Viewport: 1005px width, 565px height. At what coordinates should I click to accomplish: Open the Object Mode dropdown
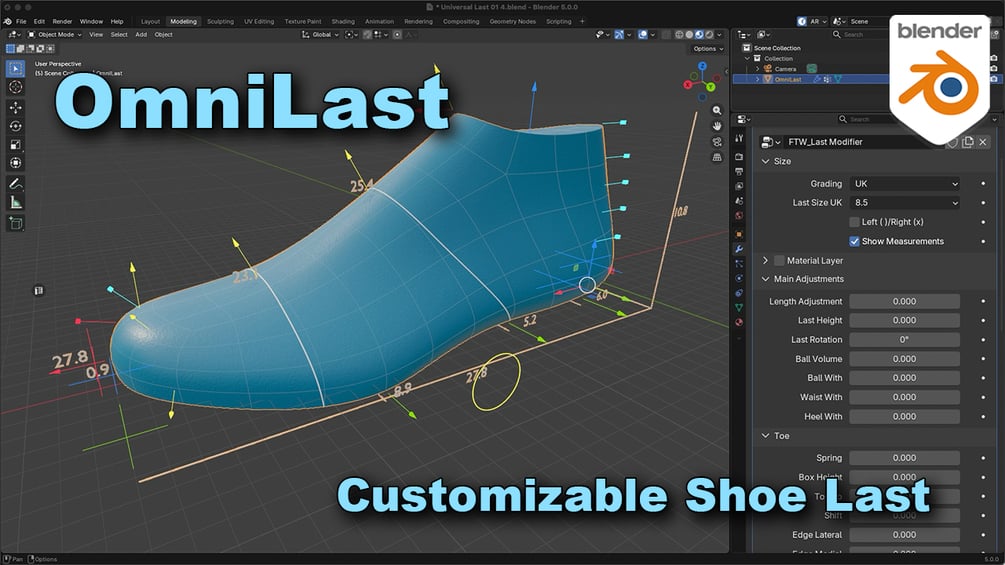(54, 35)
